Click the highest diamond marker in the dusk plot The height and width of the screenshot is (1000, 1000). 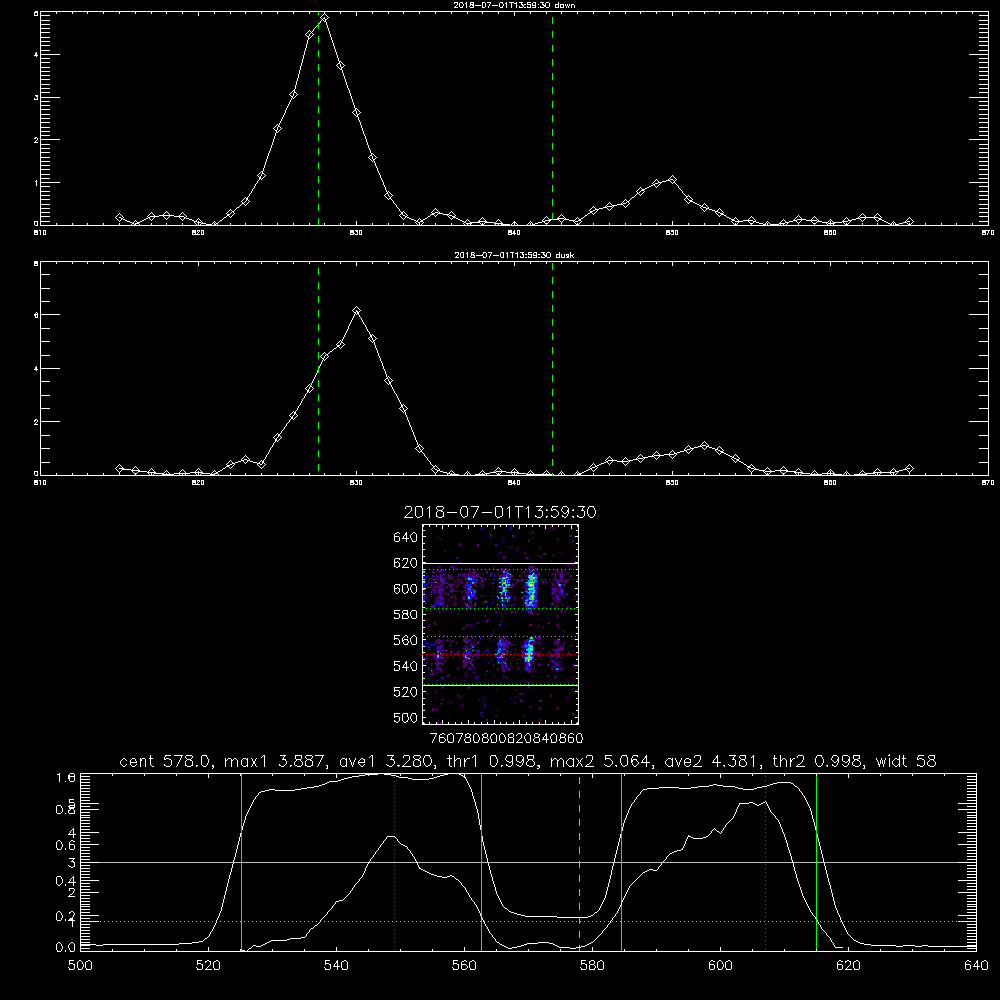coord(357,311)
